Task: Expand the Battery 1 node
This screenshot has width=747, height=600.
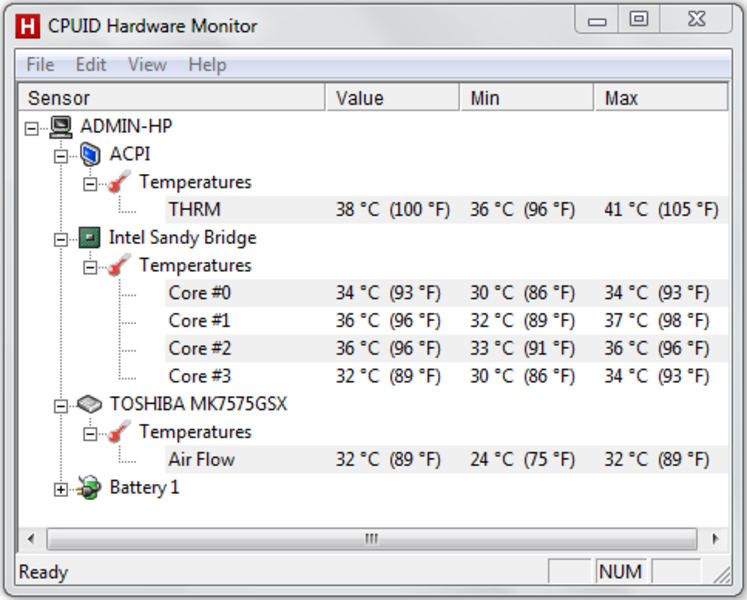Action: coord(61,489)
